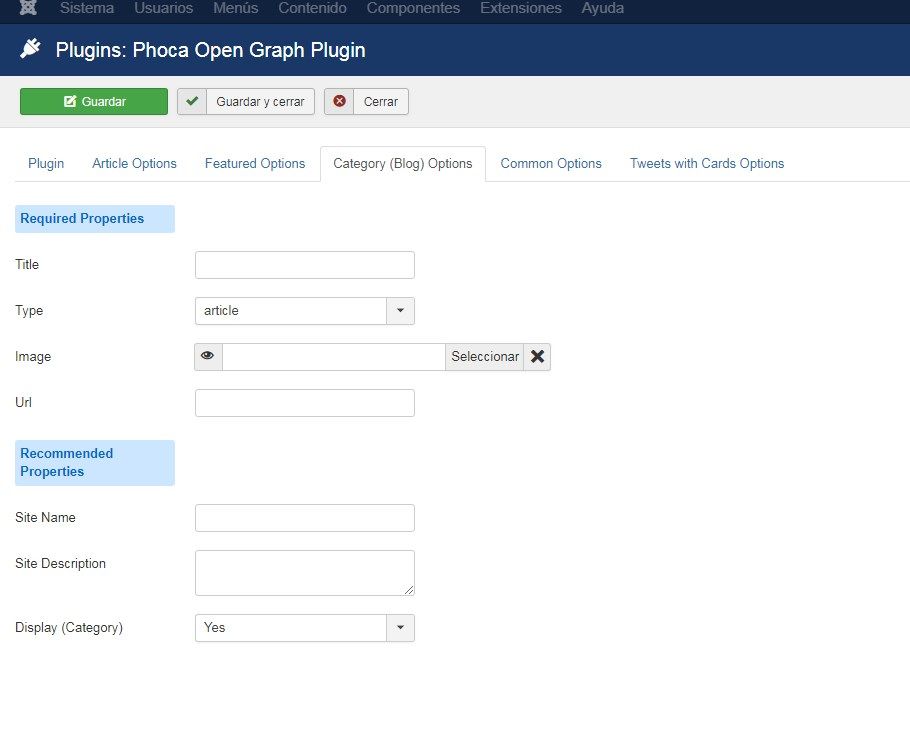The image size is (910, 742).
Task: Switch to the Featured Options tab
Action: tap(255, 164)
